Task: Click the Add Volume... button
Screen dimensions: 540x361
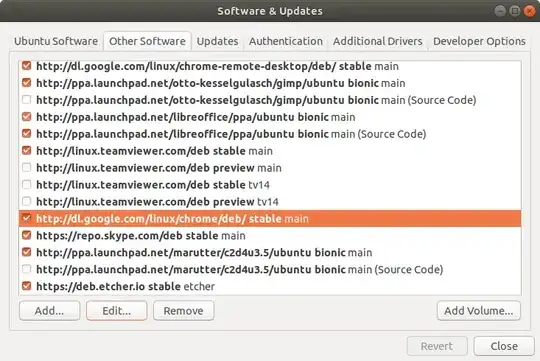Action: tap(479, 311)
